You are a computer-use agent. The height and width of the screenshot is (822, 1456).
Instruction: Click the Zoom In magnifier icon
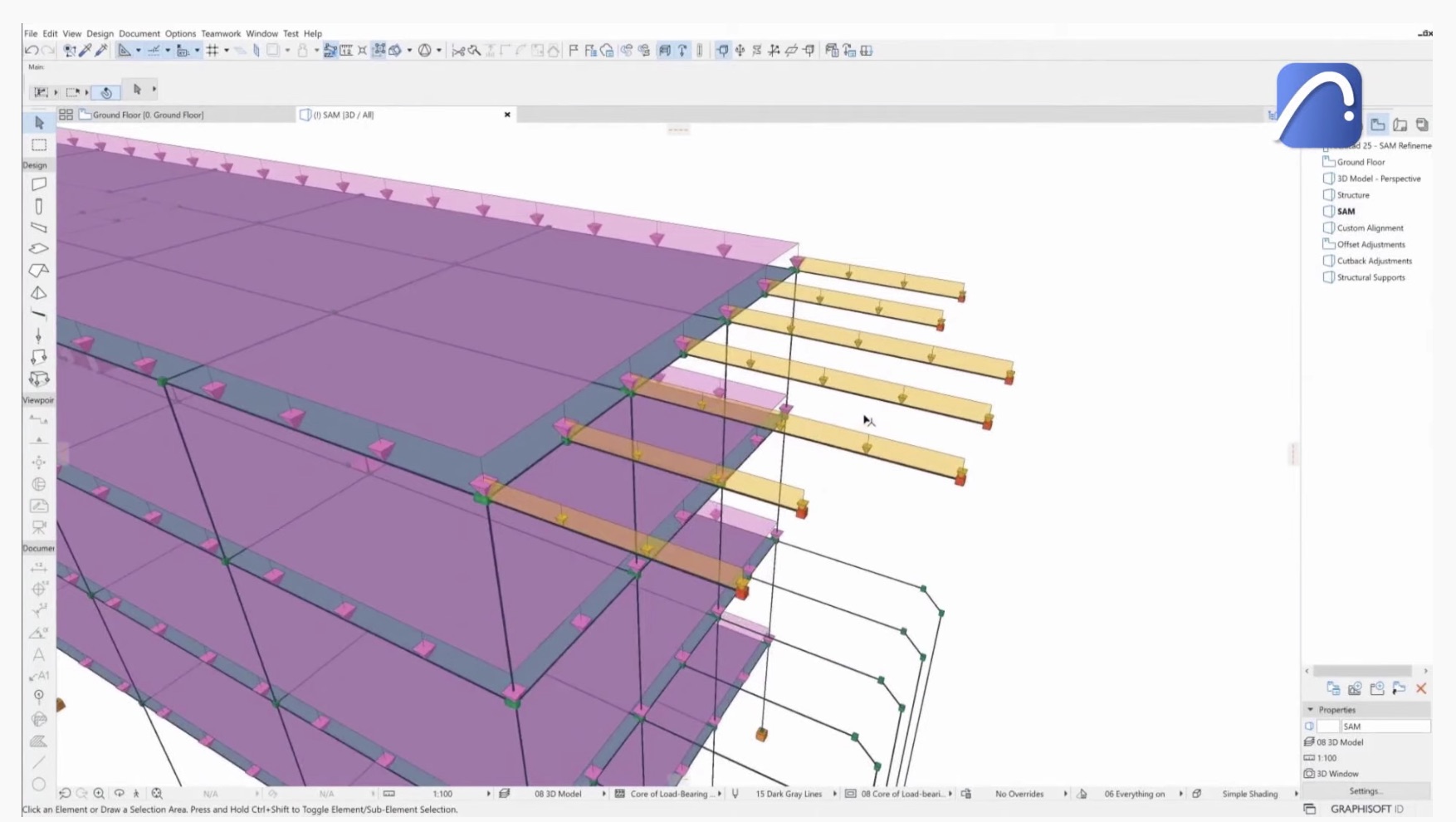(x=99, y=794)
